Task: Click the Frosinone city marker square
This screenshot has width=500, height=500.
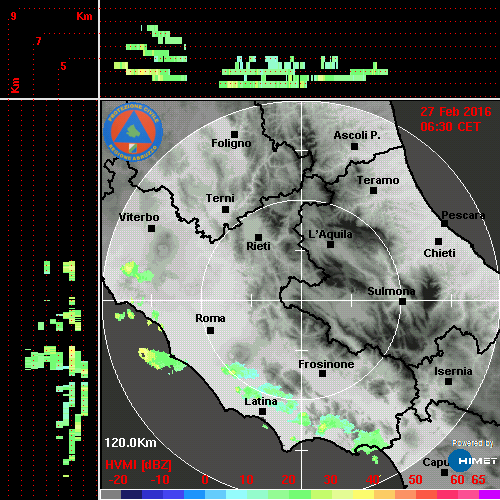Action: (322, 373)
